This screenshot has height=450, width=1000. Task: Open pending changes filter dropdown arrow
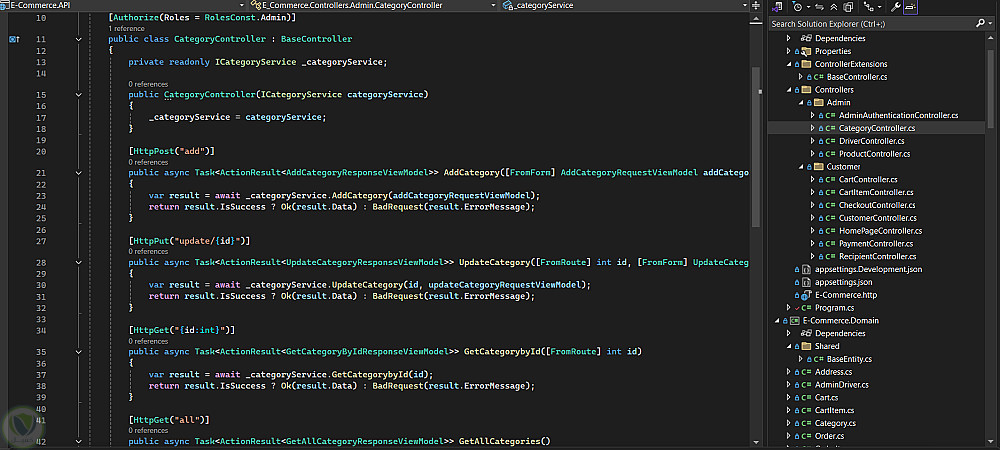808,7
